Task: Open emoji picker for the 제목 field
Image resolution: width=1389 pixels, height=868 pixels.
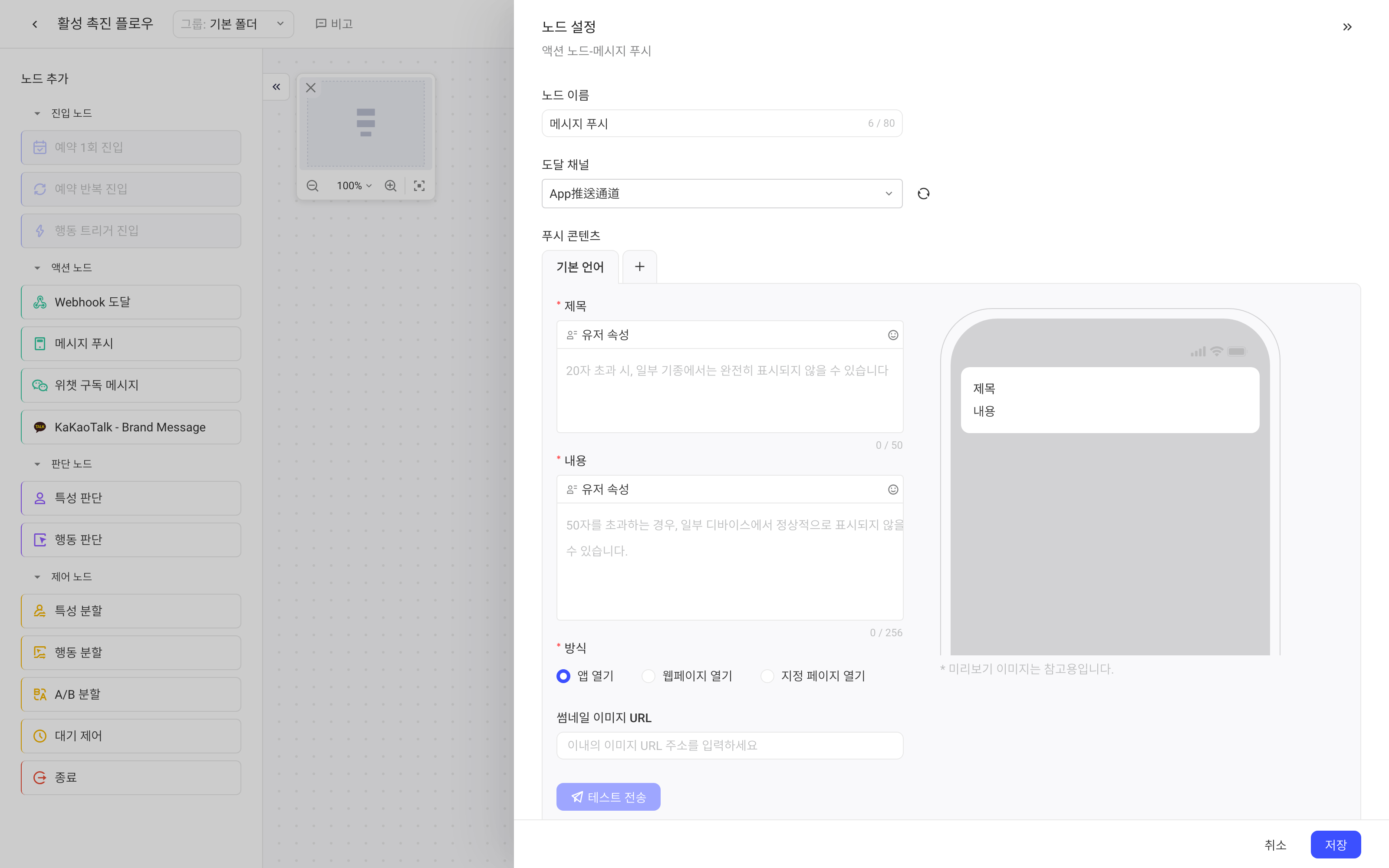Action: pos(892,335)
